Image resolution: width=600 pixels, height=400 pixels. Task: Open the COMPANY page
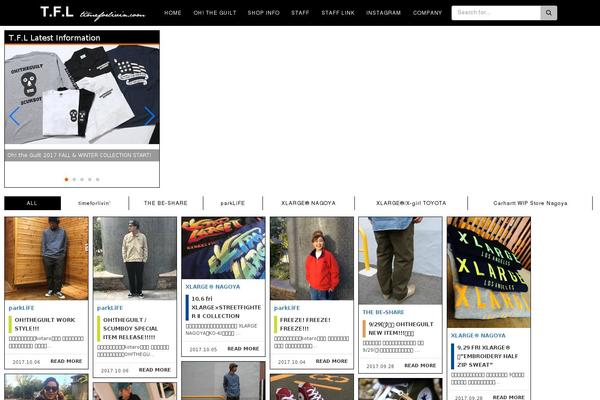(427, 13)
